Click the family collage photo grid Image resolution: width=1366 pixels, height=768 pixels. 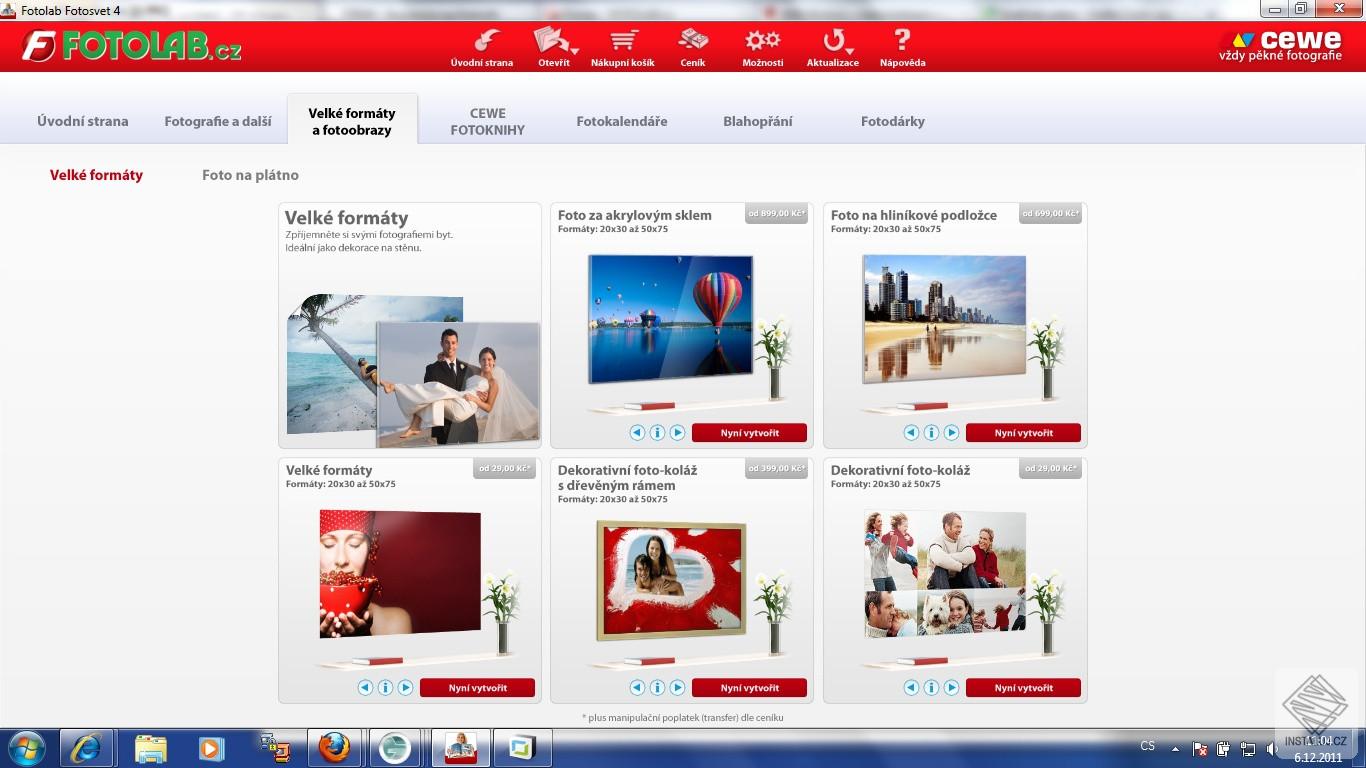click(945, 573)
